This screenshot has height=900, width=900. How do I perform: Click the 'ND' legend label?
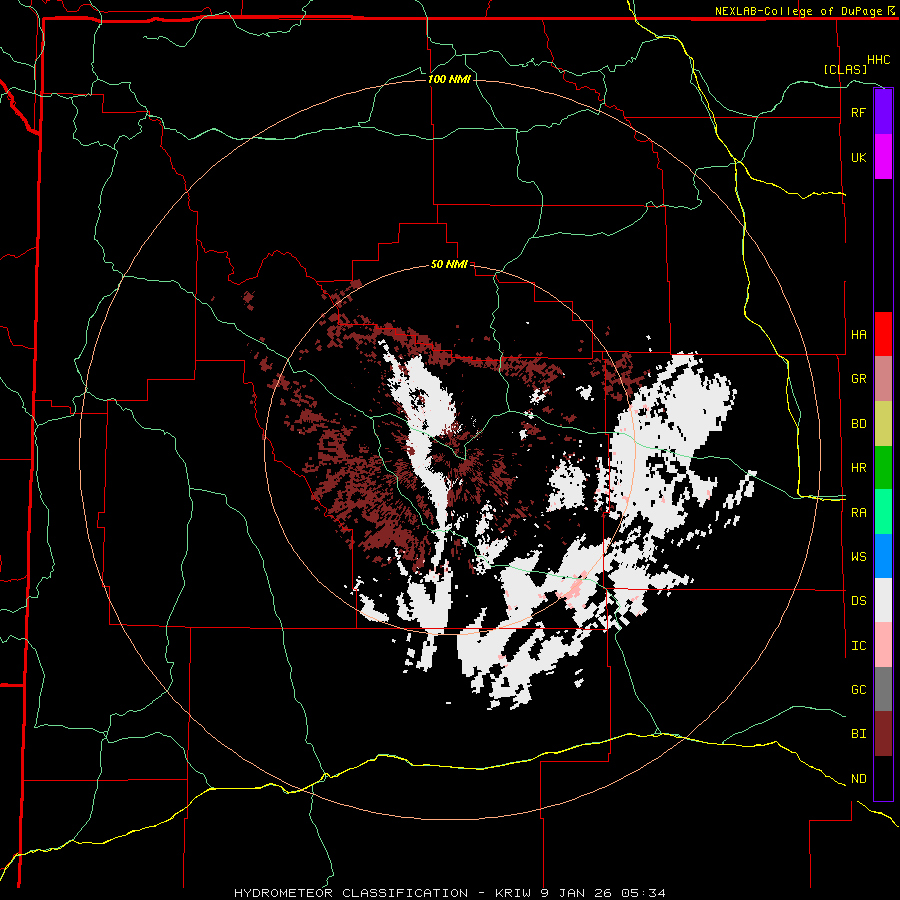click(858, 779)
